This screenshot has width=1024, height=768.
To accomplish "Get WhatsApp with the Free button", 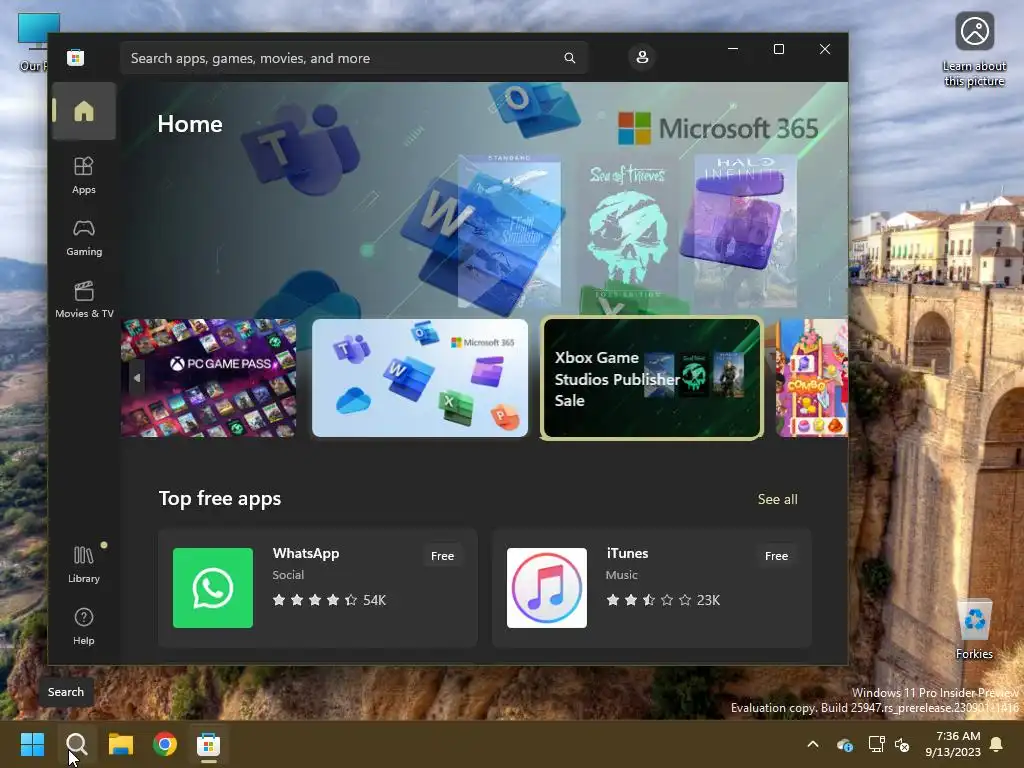I will (x=442, y=556).
